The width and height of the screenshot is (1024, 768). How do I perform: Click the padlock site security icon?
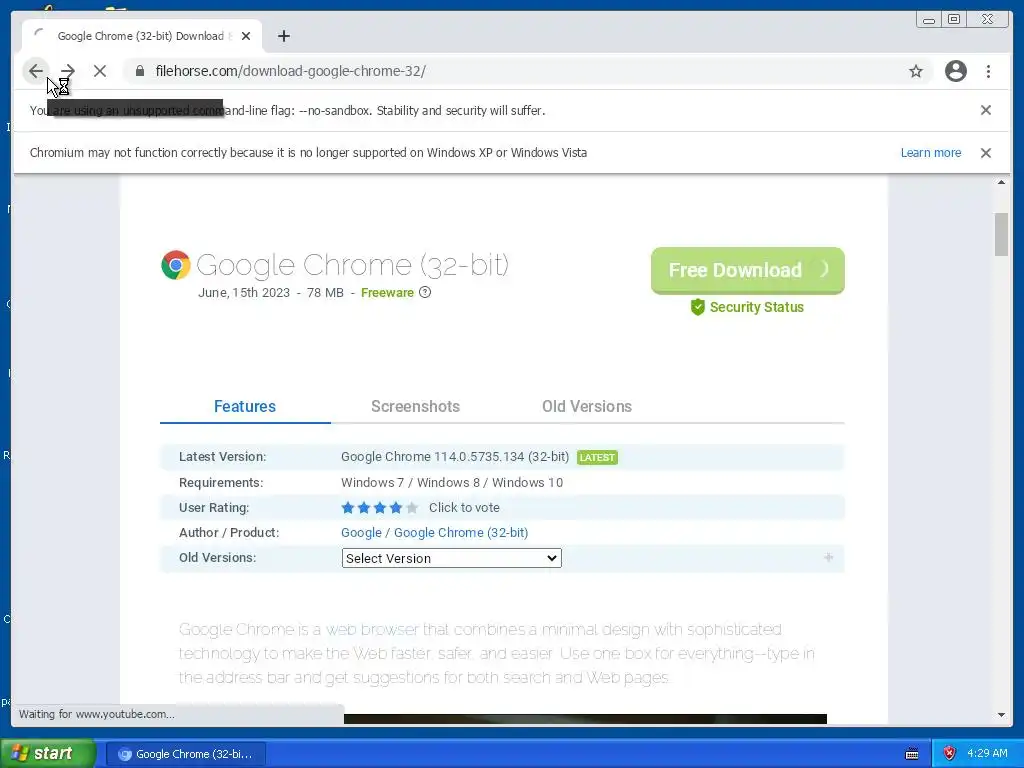tap(140, 71)
